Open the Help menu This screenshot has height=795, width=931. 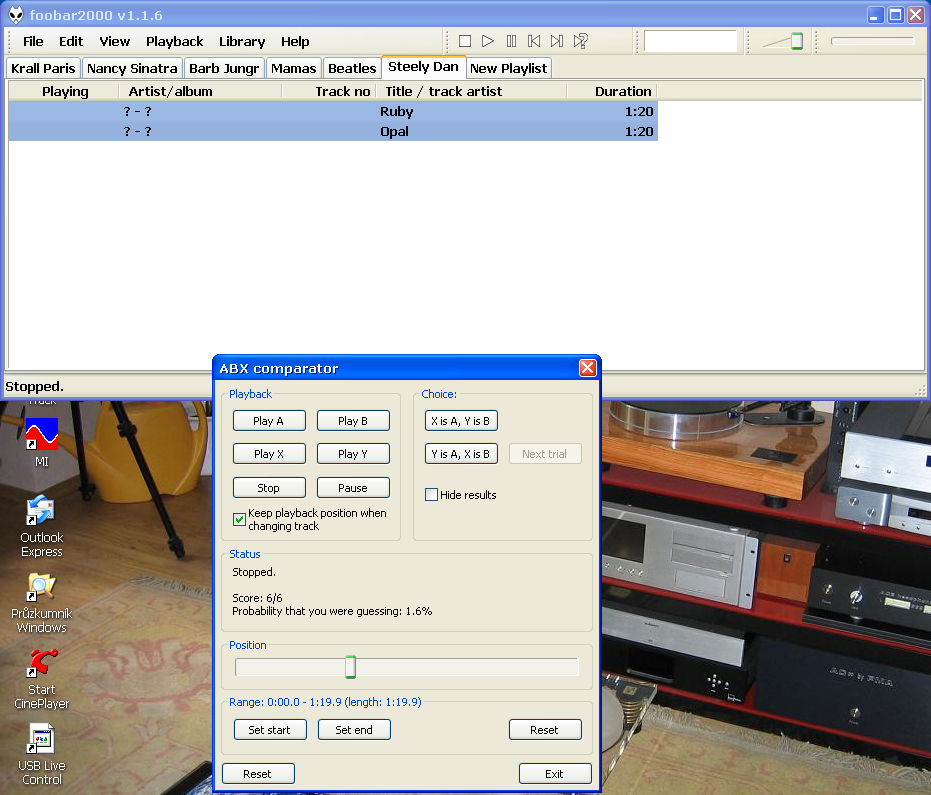coord(295,42)
